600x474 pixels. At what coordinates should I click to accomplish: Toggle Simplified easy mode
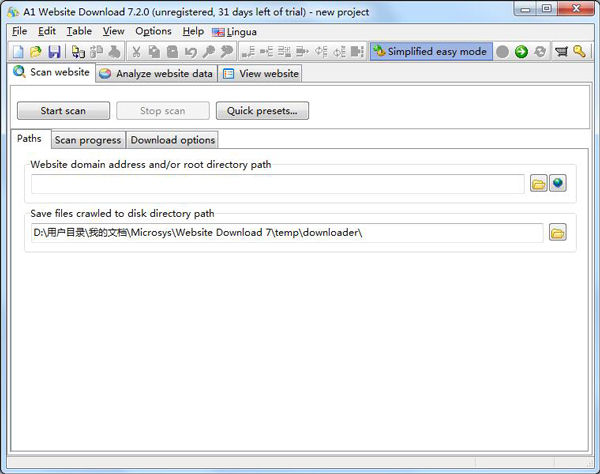point(431,51)
